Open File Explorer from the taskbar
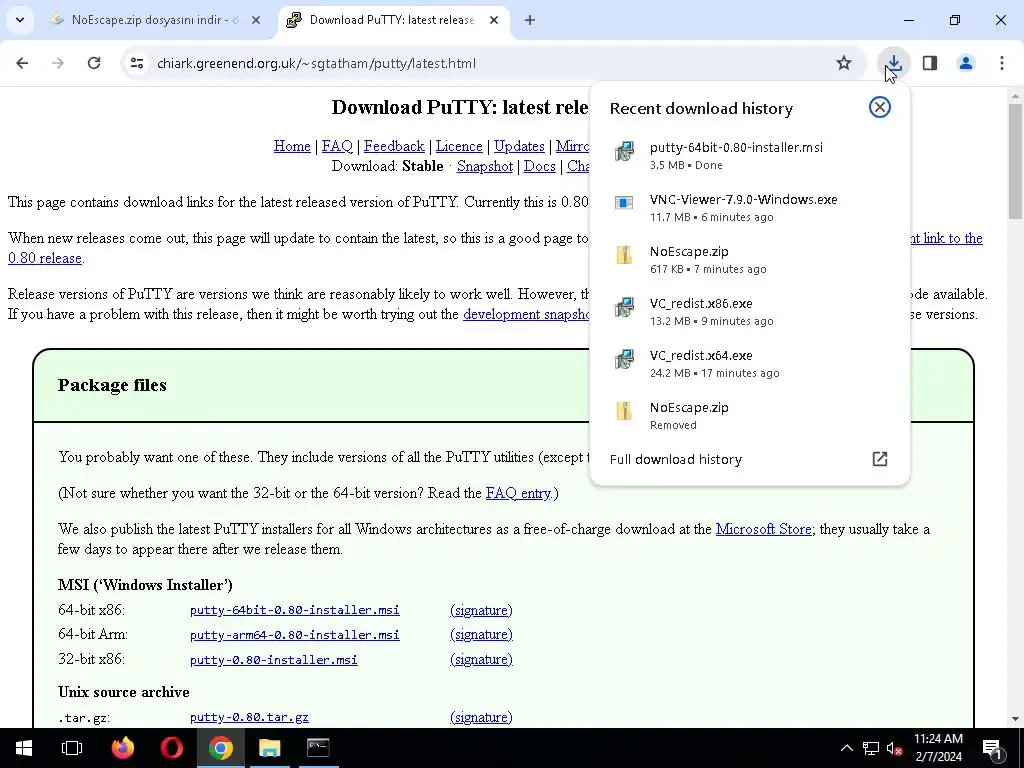The height and width of the screenshot is (768, 1024). tap(269, 748)
